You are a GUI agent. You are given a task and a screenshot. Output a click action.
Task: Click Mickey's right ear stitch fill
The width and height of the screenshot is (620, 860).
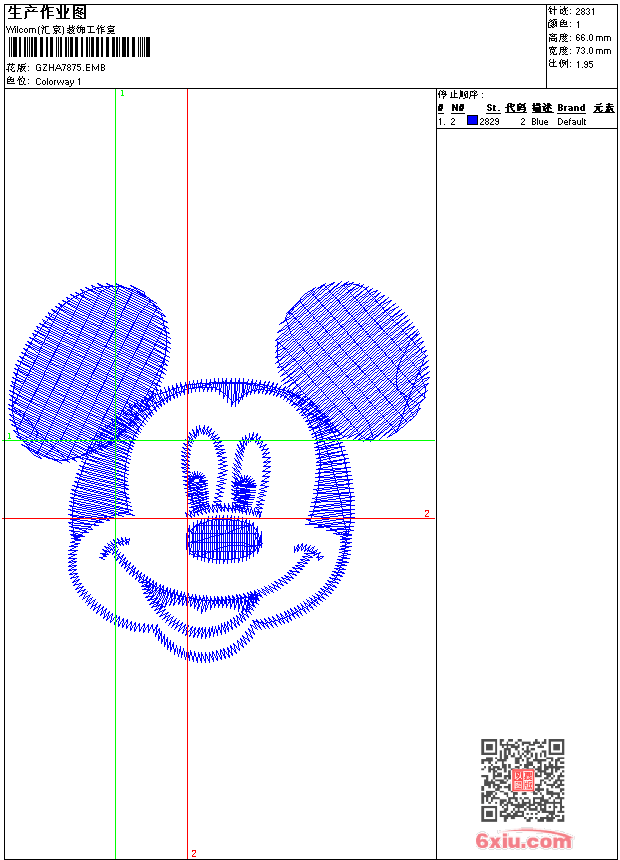352,358
